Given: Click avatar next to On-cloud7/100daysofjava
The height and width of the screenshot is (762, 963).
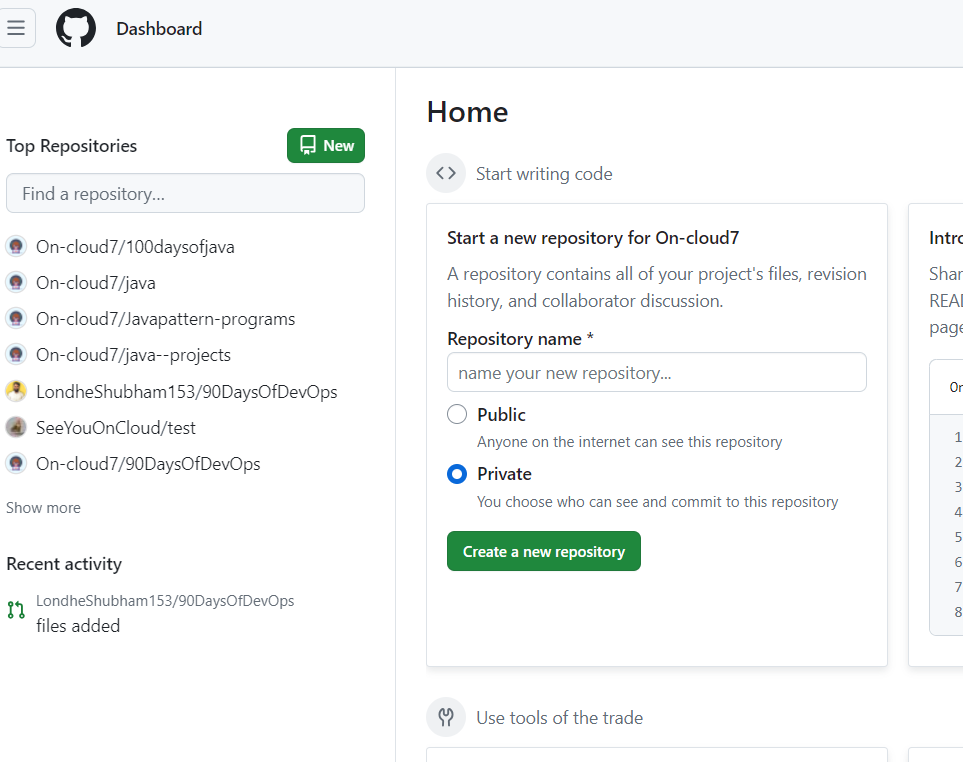Looking at the screenshot, I should pyautogui.click(x=16, y=246).
